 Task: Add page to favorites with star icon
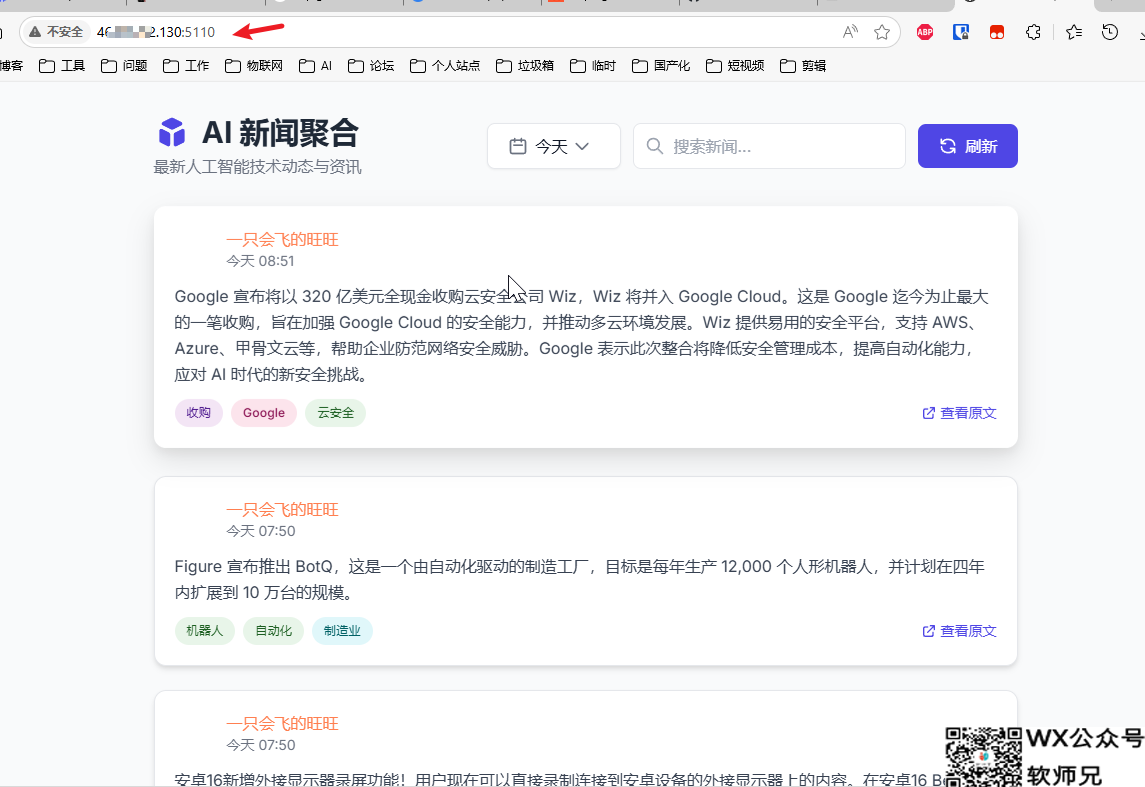click(x=882, y=32)
